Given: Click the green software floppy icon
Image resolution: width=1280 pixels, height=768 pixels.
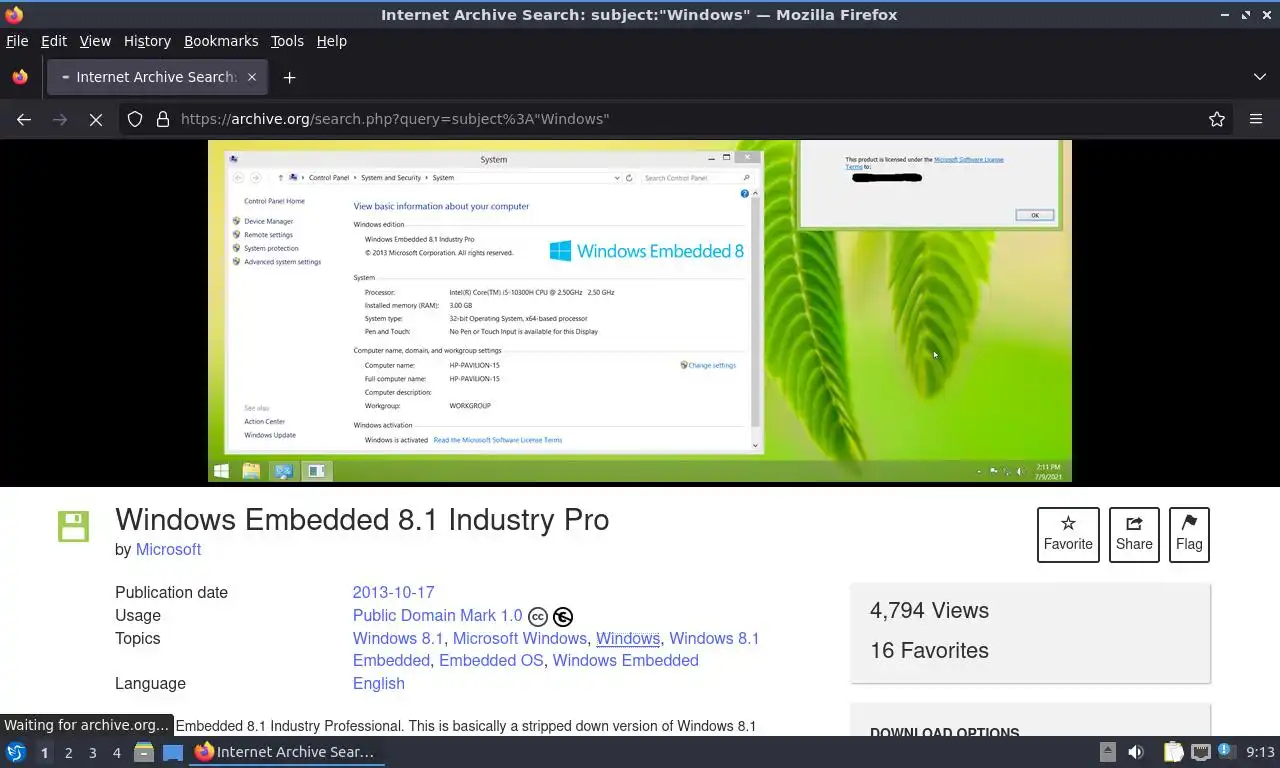Looking at the screenshot, I should click(x=73, y=526).
